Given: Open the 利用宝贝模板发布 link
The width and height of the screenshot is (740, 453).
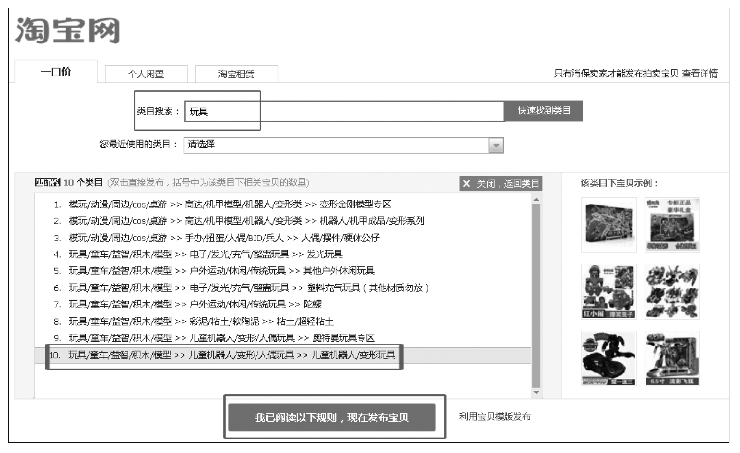Looking at the screenshot, I should [495, 416].
